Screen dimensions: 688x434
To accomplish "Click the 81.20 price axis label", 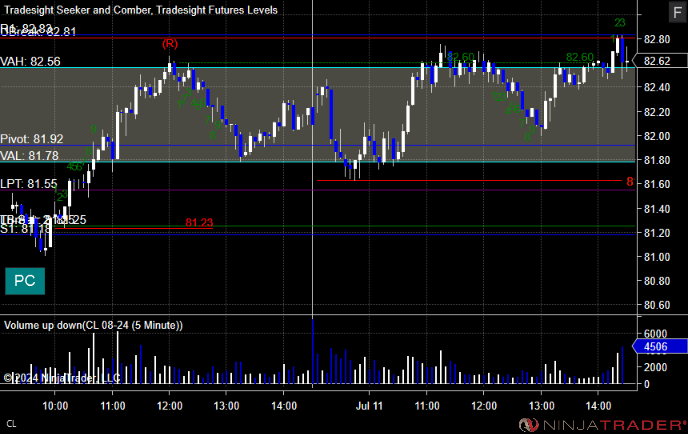I will click(x=657, y=233).
